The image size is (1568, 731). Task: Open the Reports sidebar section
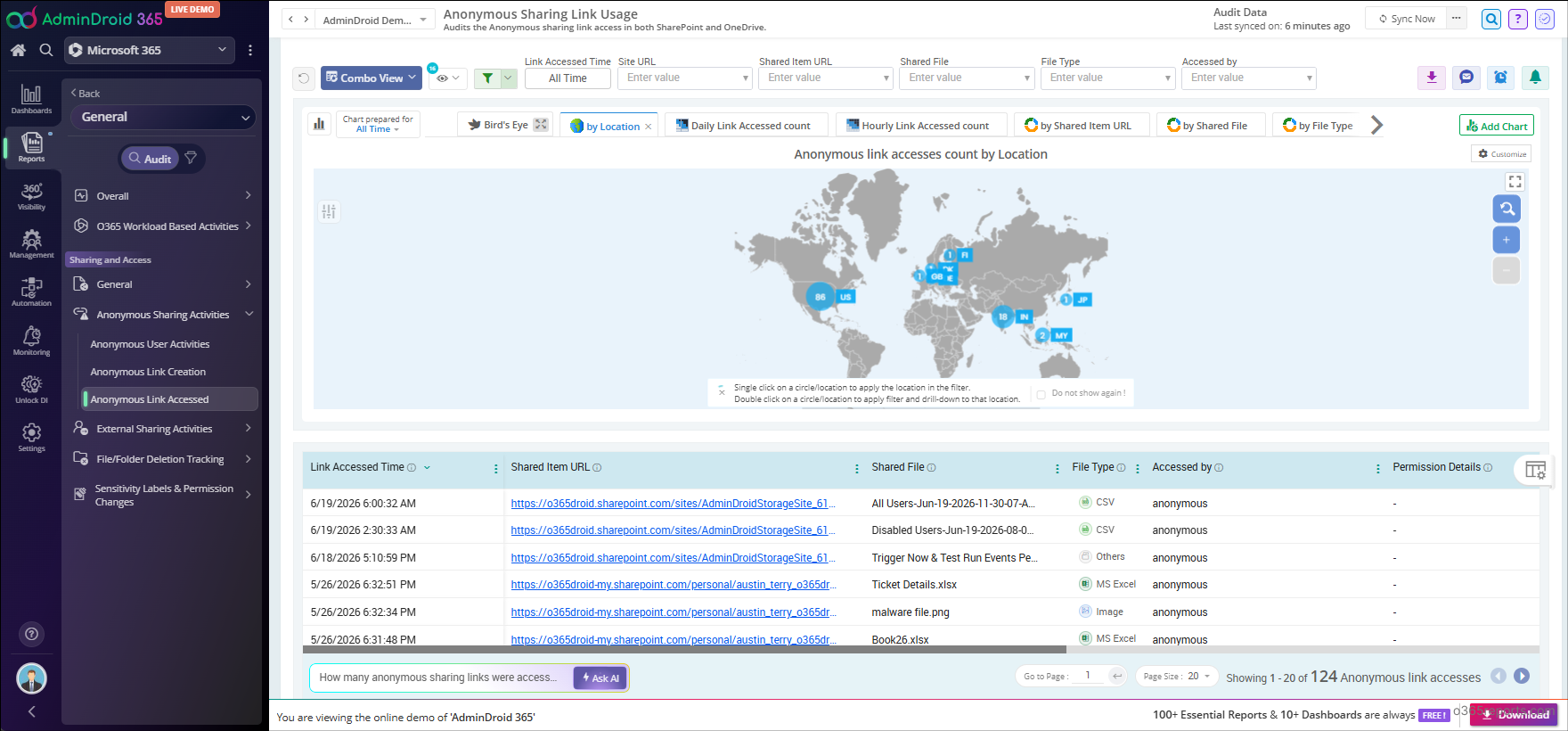tap(31, 147)
